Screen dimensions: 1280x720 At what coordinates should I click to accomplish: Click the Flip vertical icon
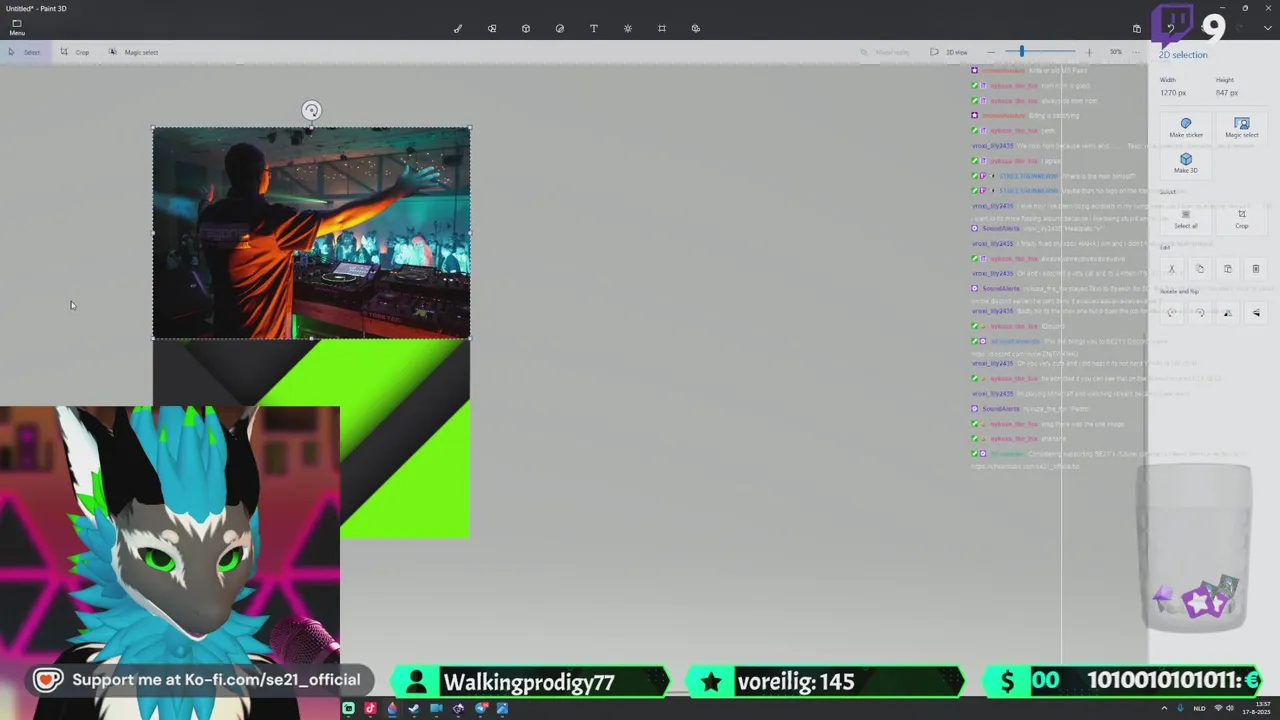tap(1256, 313)
